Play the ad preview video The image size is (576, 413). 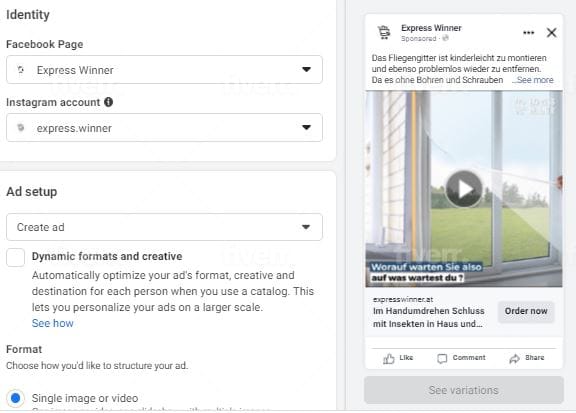click(464, 189)
